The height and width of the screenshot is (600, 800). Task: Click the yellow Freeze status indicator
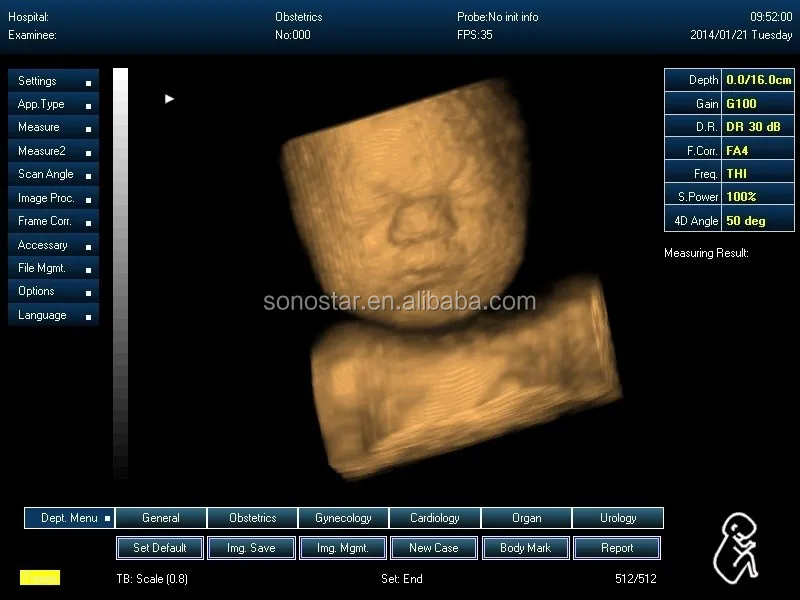coord(40,577)
